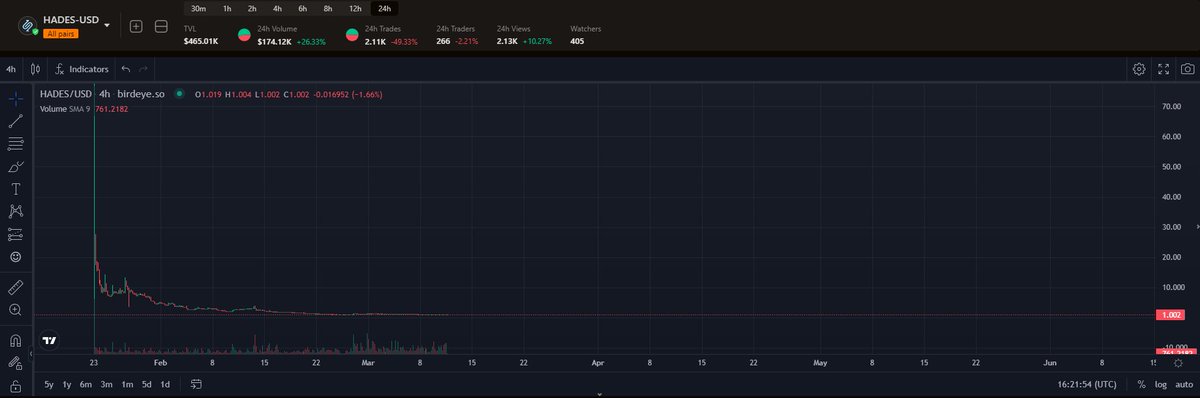This screenshot has width=1200, height=398.
Task: Select the brush drawing tool
Action: [x=15, y=166]
